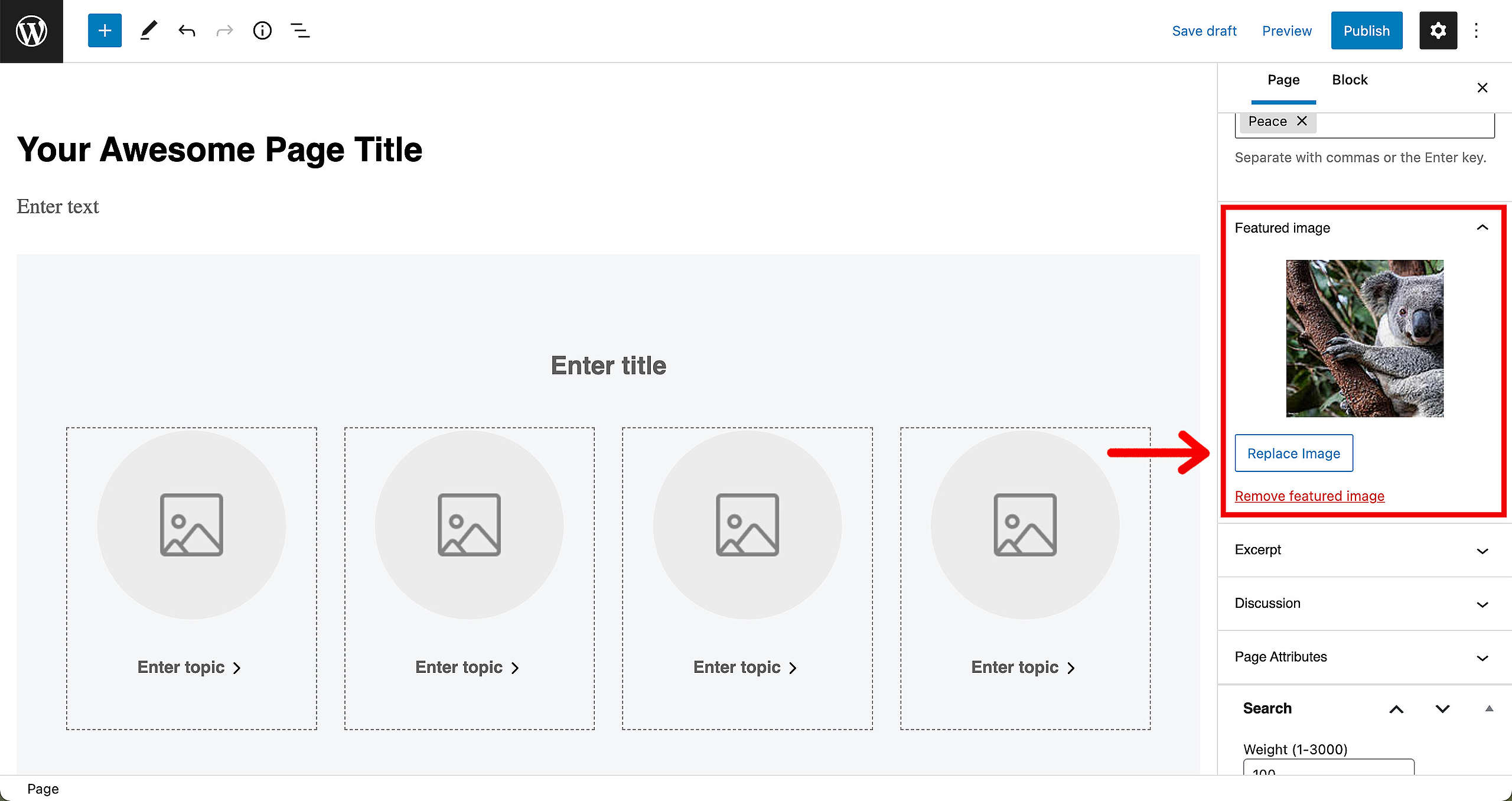Viewport: 1512px width, 801px height.
Task: Open the document details info icon
Action: (x=262, y=31)
